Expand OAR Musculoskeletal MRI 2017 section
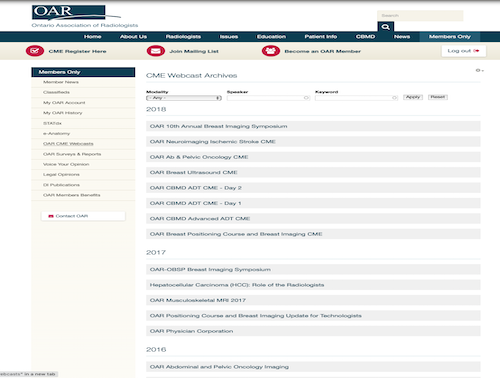The height and width of the screenshot is (378, 500). (x=313, y=300)
